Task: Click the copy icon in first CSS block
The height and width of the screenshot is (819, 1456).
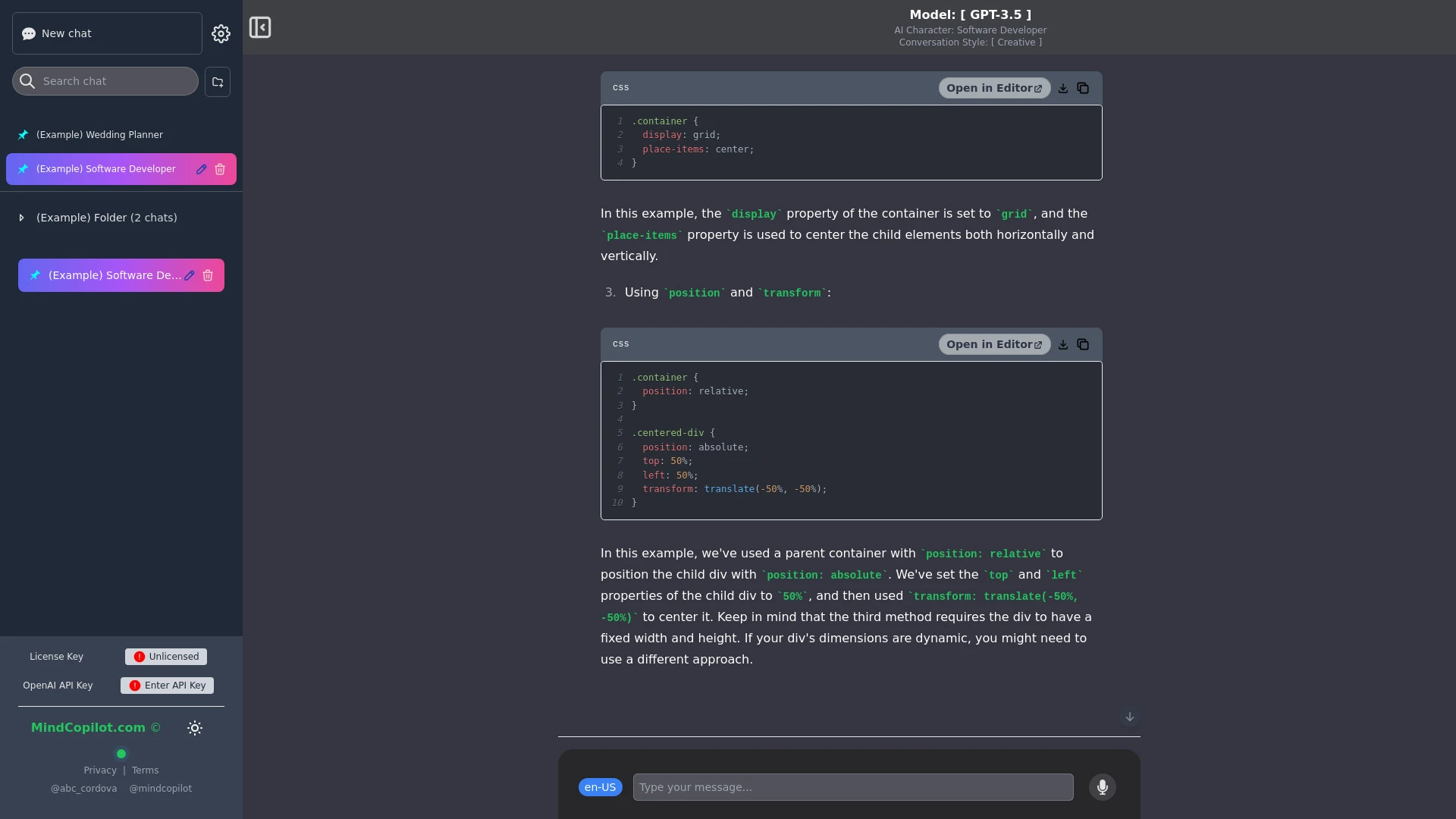Action: [1083, 88]
